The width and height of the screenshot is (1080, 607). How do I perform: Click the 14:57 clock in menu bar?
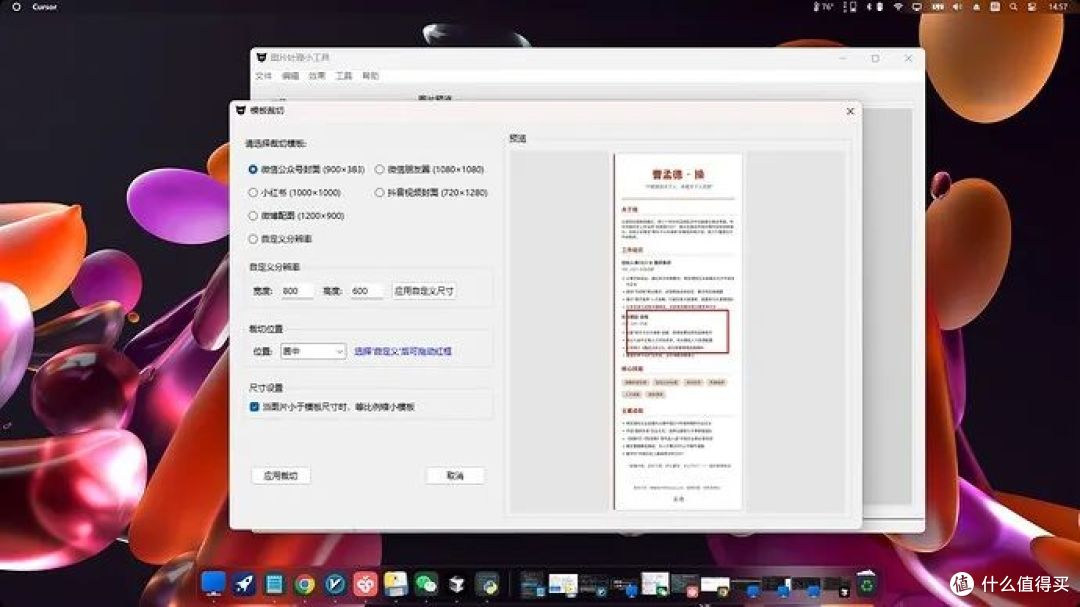pyautogui.click(x=1058, y=7)
